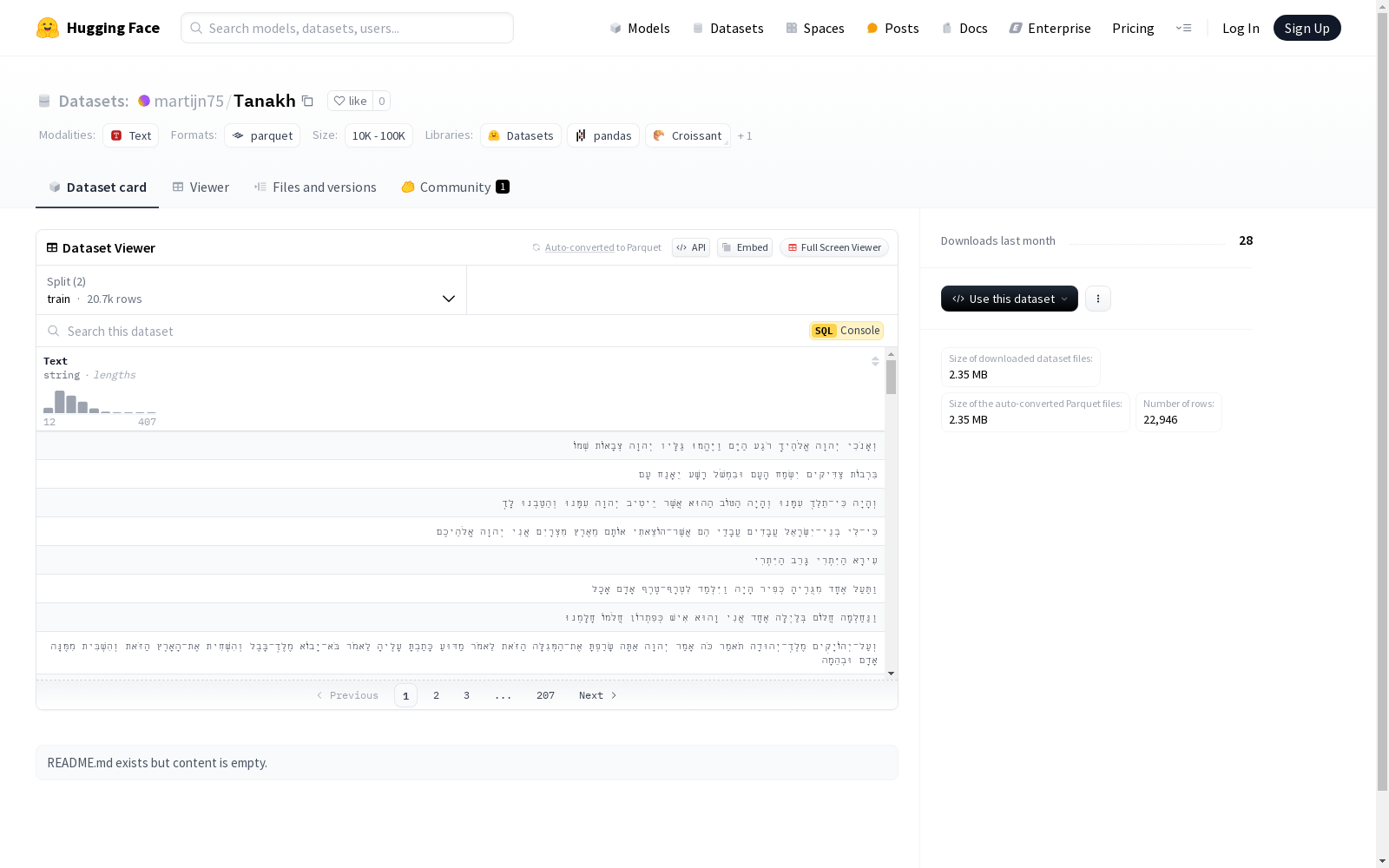Select the Datasets library tag
This screenshot has height=868, width=1389.
click(521, 135)
